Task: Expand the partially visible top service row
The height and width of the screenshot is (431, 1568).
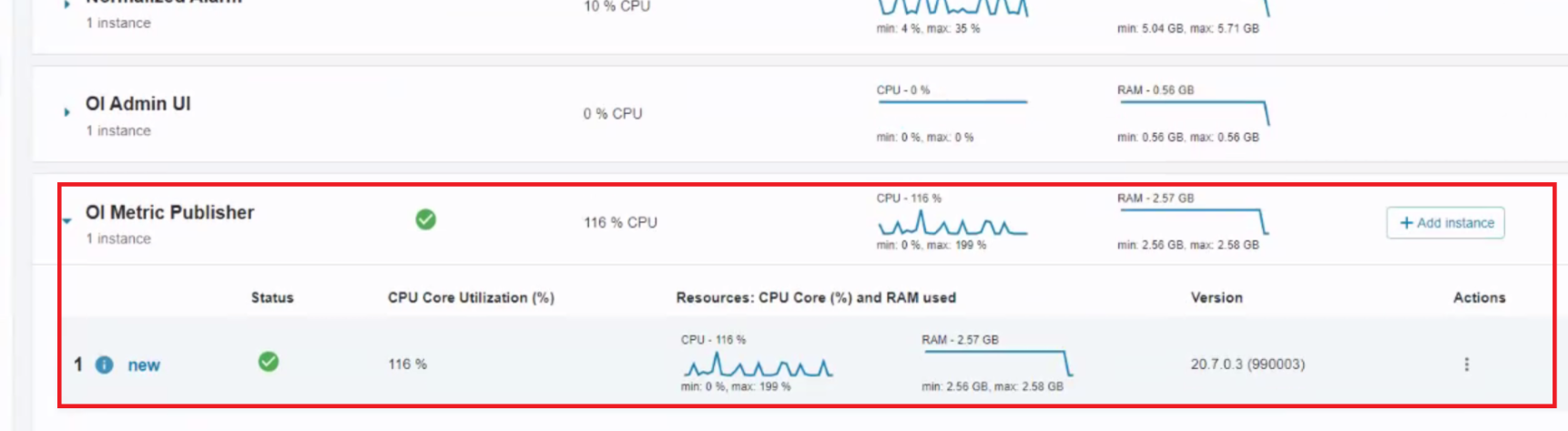Action: coord(66,5)
